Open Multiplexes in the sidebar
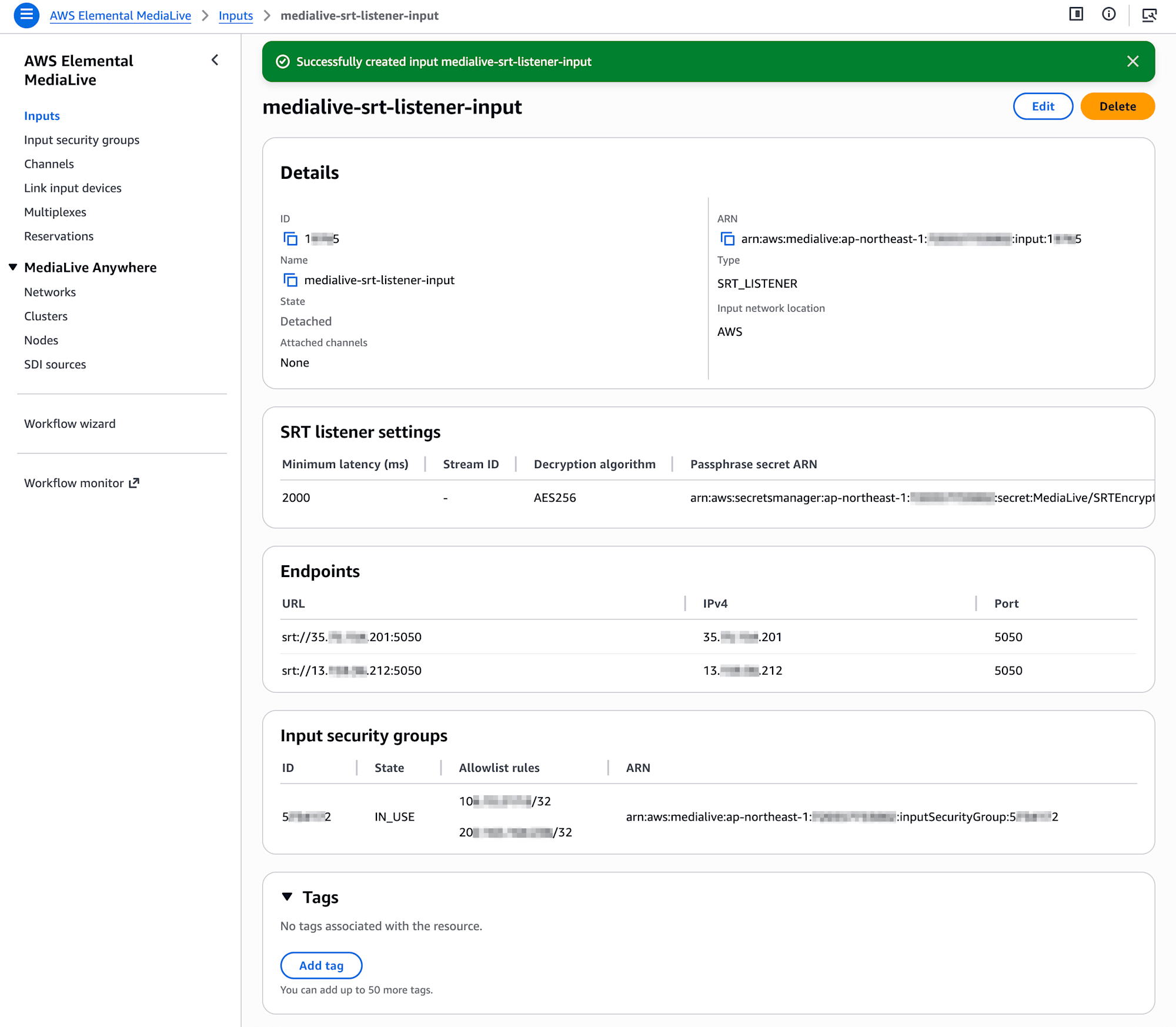1176x1027 pixels. coord(55,212)
